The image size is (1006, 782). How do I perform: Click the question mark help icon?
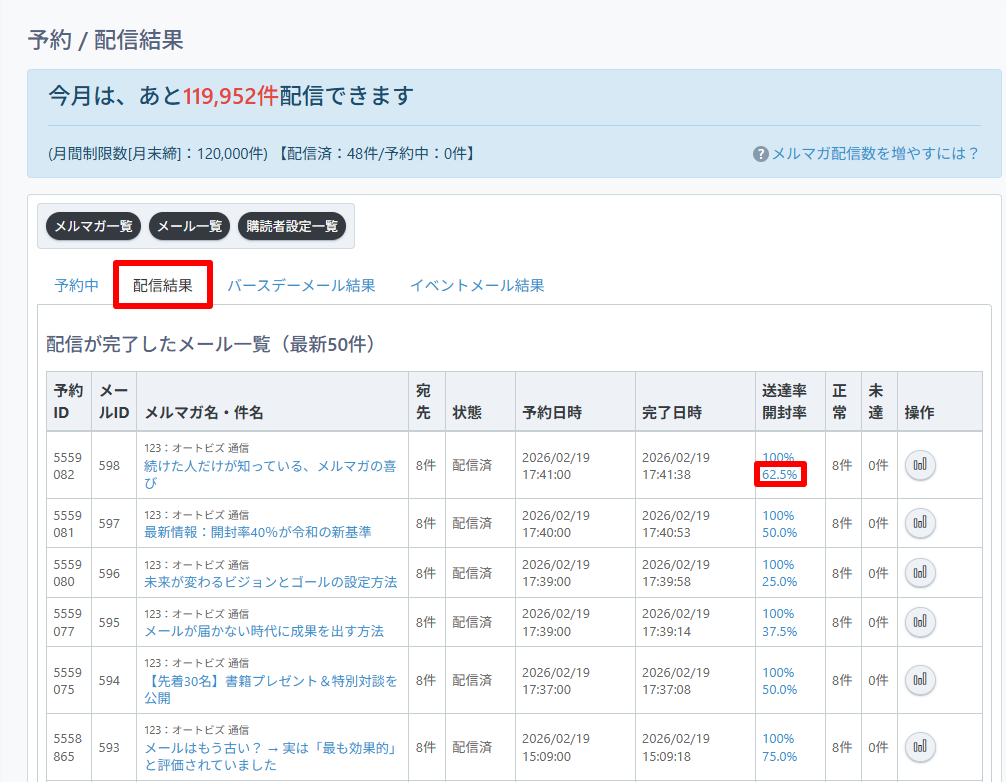[761, 154]
